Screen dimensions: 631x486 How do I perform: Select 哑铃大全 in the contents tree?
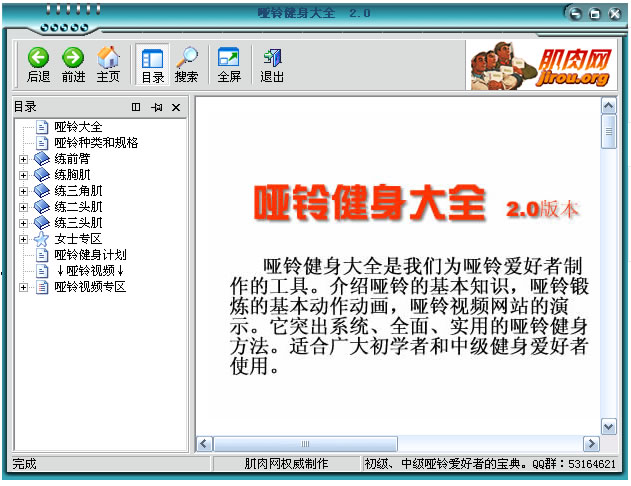(x=78, y=127)
